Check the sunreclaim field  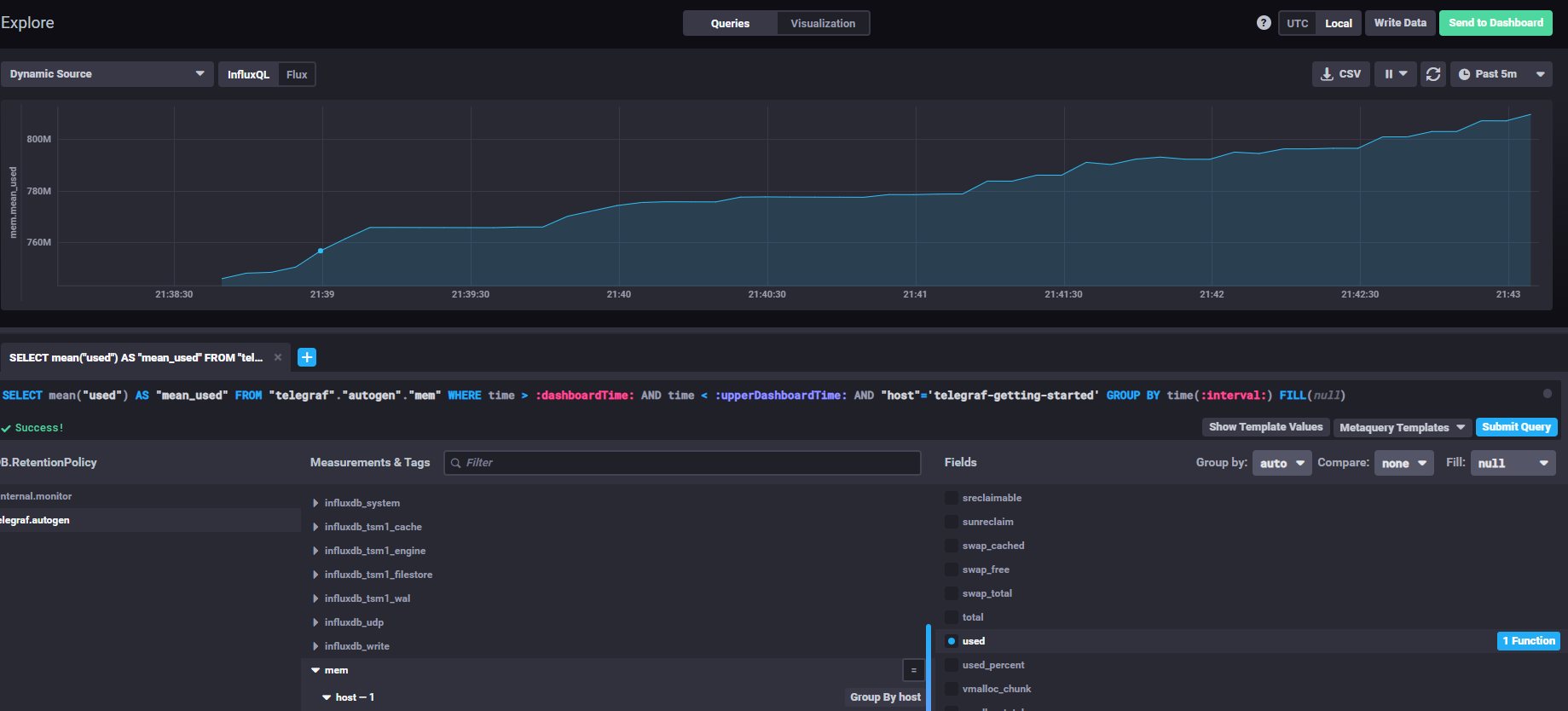pyautogui.click(x=952, y=522)
